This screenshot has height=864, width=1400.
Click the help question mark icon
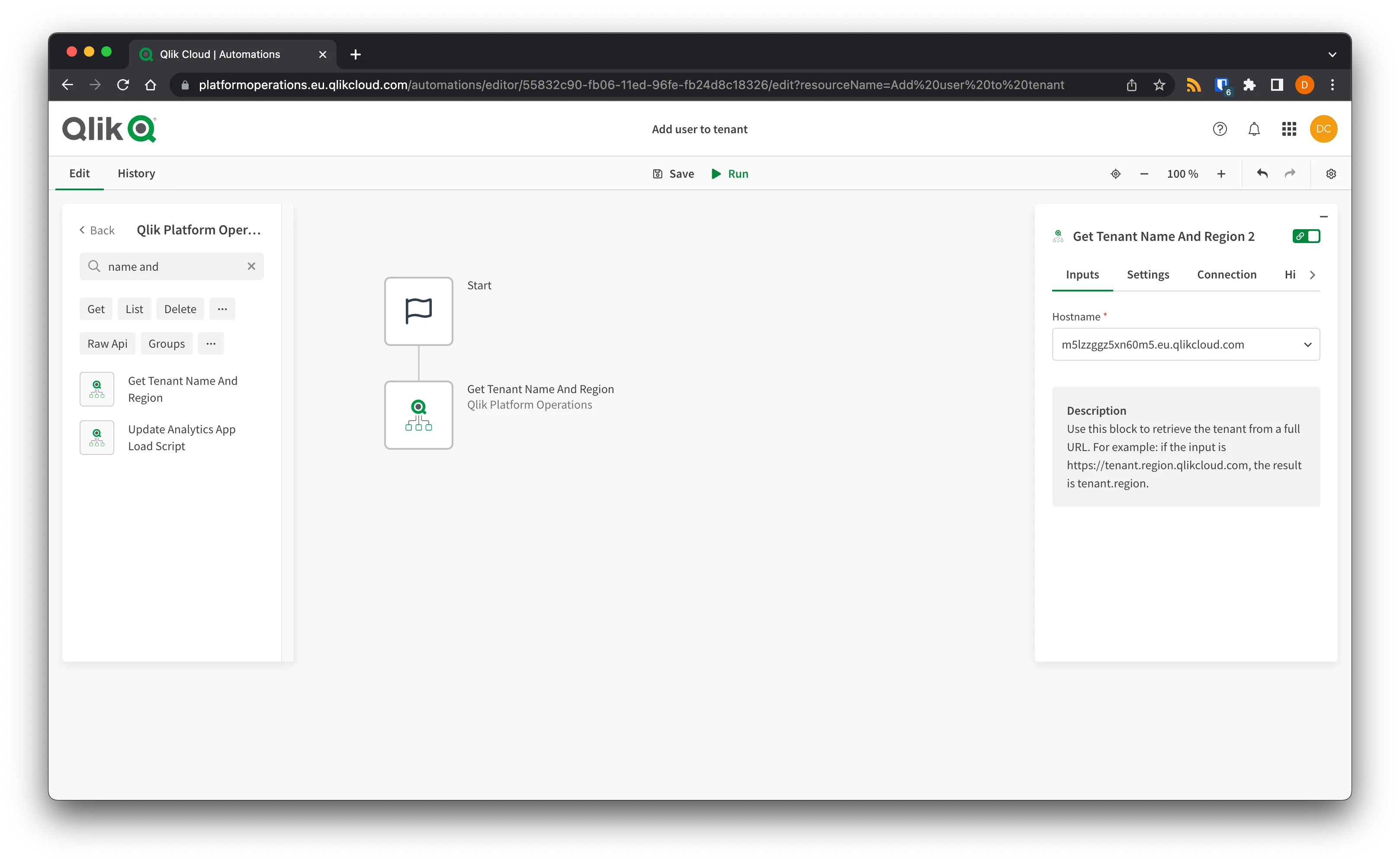pos(1219,129)
